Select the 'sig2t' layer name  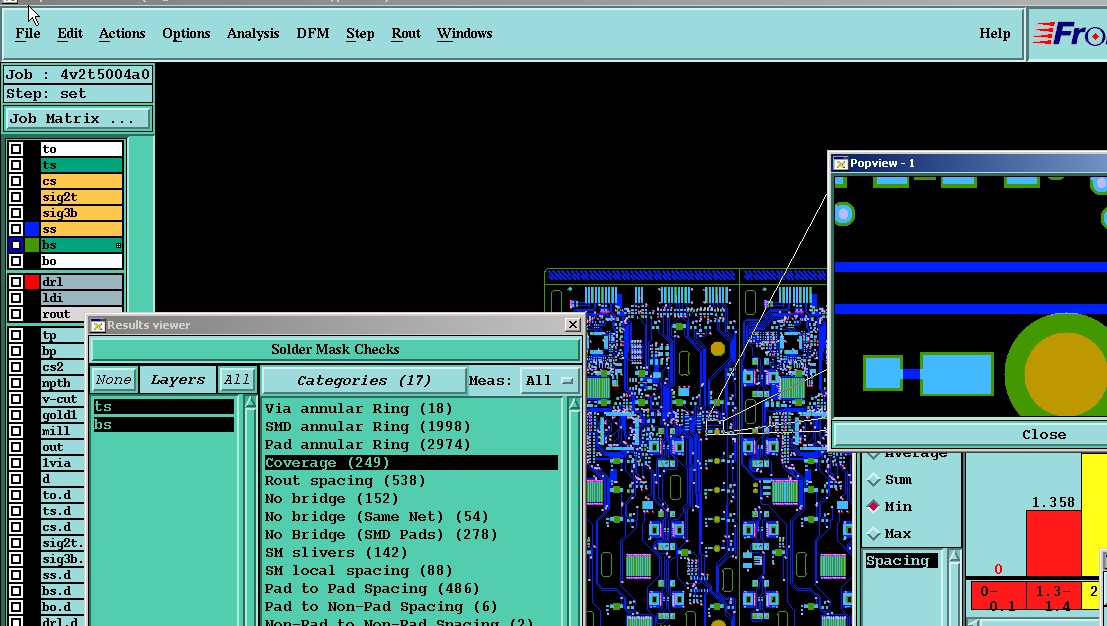coord(81,197)
